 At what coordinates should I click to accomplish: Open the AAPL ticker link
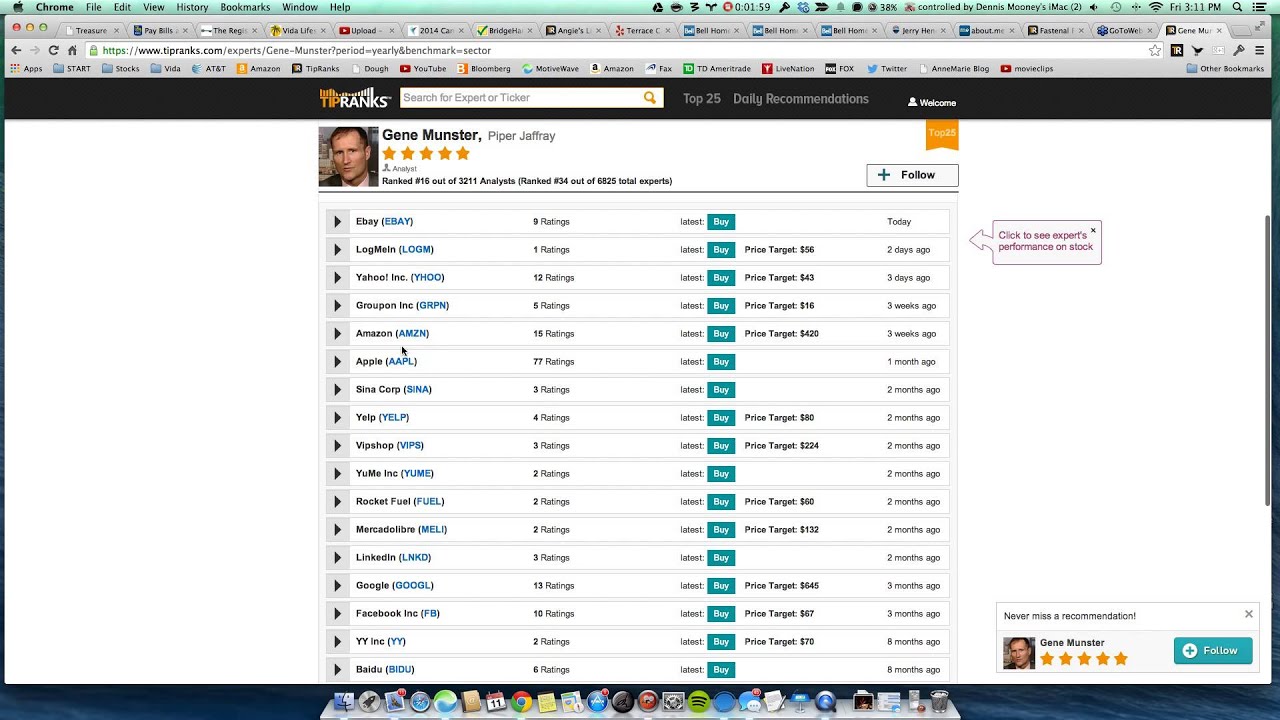[x=401, y=362]
